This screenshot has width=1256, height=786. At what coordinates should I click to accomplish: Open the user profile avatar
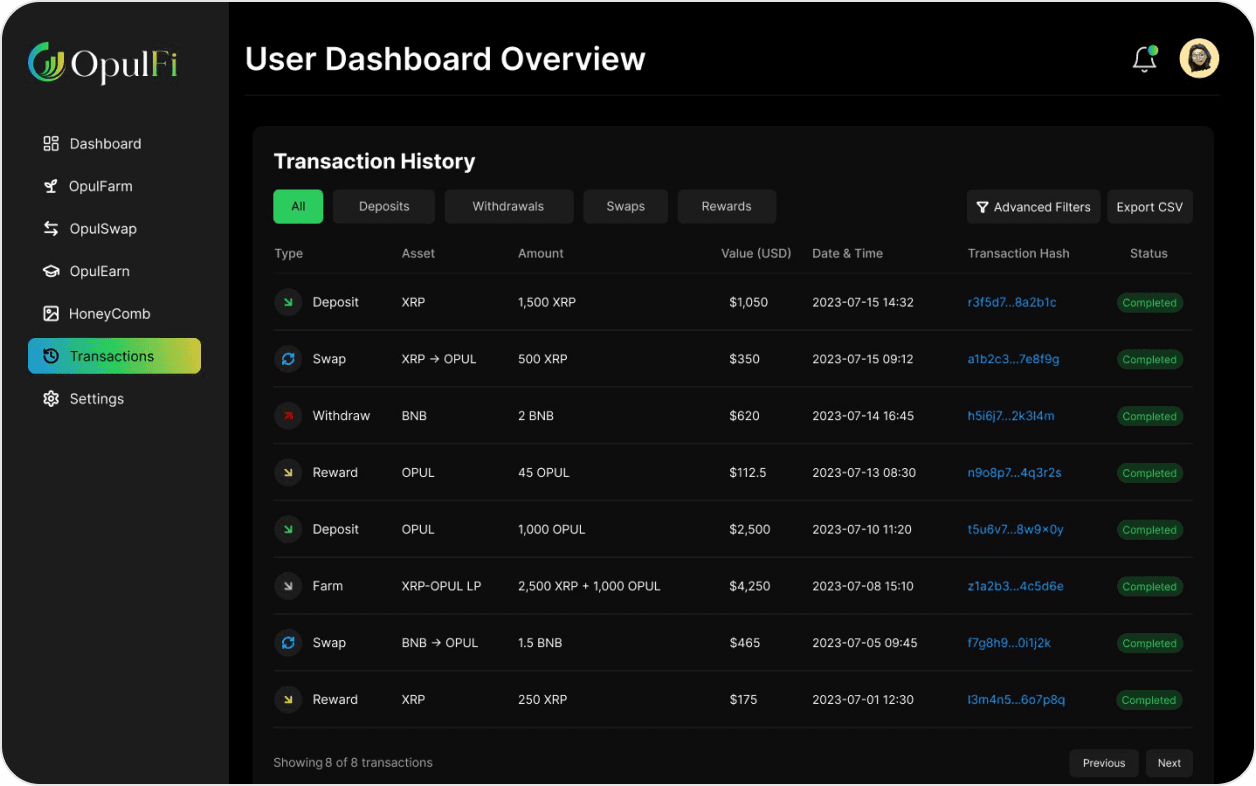pyautogui.click(x=1199, y=59)
